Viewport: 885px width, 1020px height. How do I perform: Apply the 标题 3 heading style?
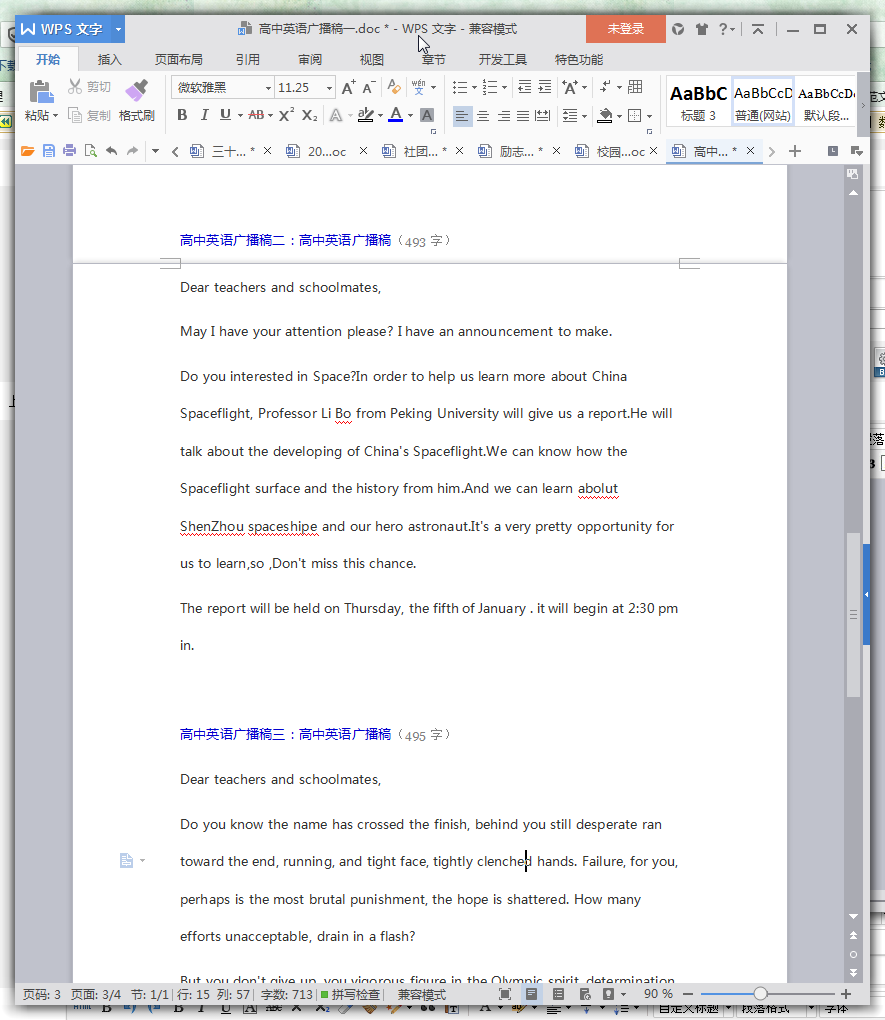pos(698,103)
